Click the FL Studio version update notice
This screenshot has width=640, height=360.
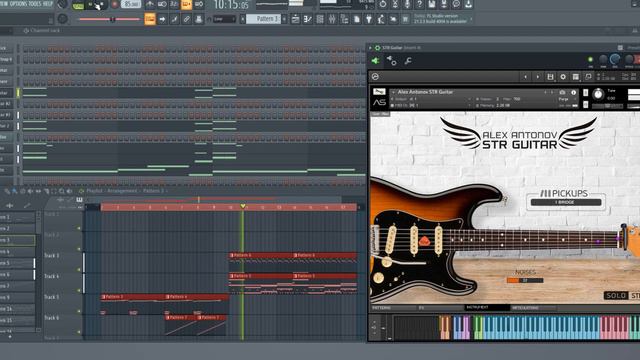441,18
